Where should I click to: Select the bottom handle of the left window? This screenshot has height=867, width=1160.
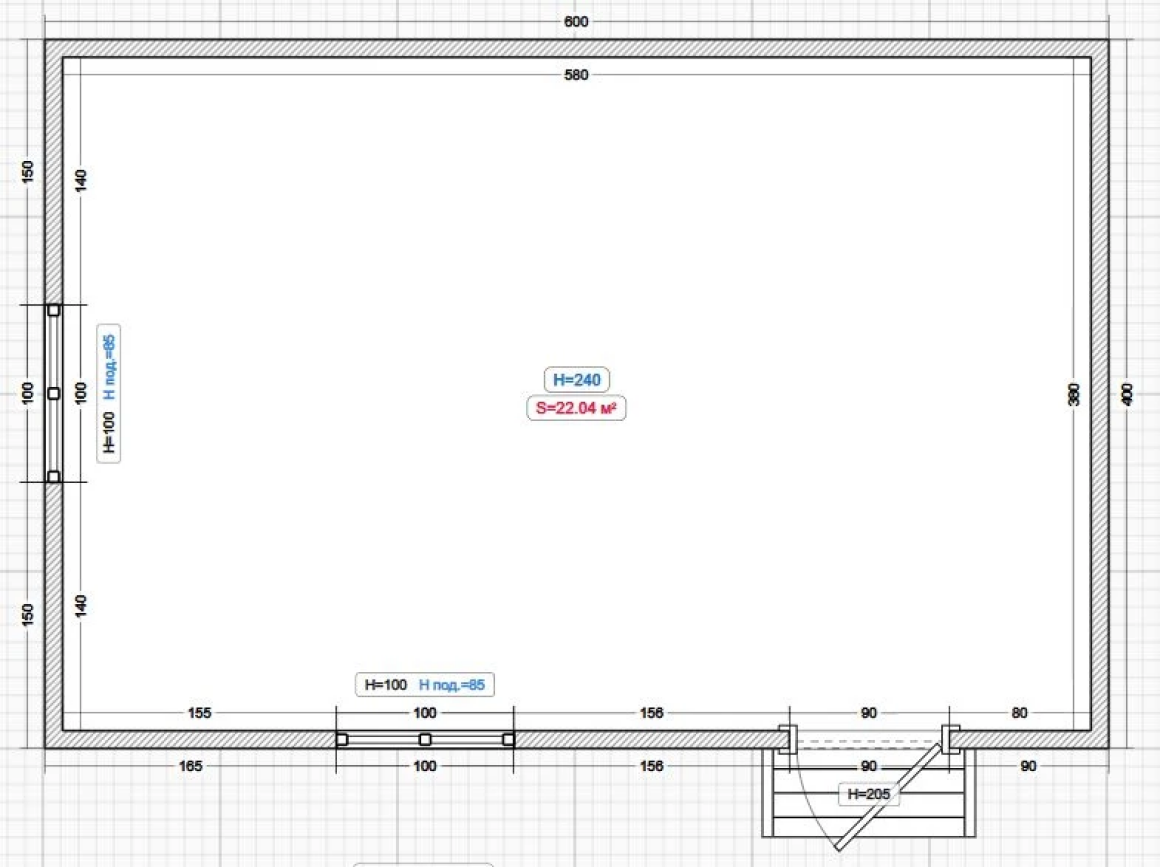53,477
